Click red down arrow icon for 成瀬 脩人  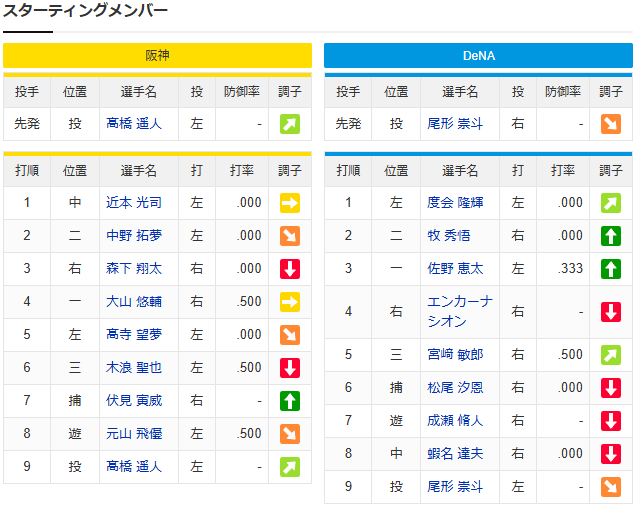[611, 421]
